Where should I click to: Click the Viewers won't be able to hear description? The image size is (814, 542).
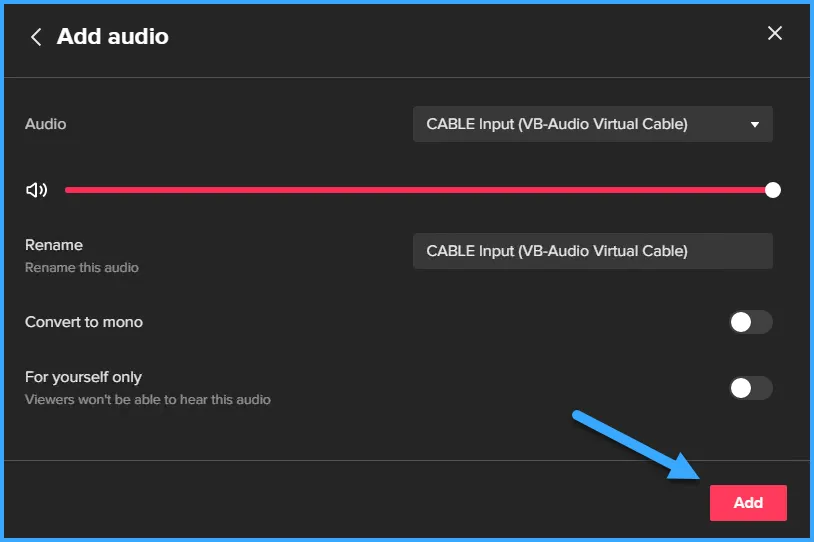pos(148,400)
